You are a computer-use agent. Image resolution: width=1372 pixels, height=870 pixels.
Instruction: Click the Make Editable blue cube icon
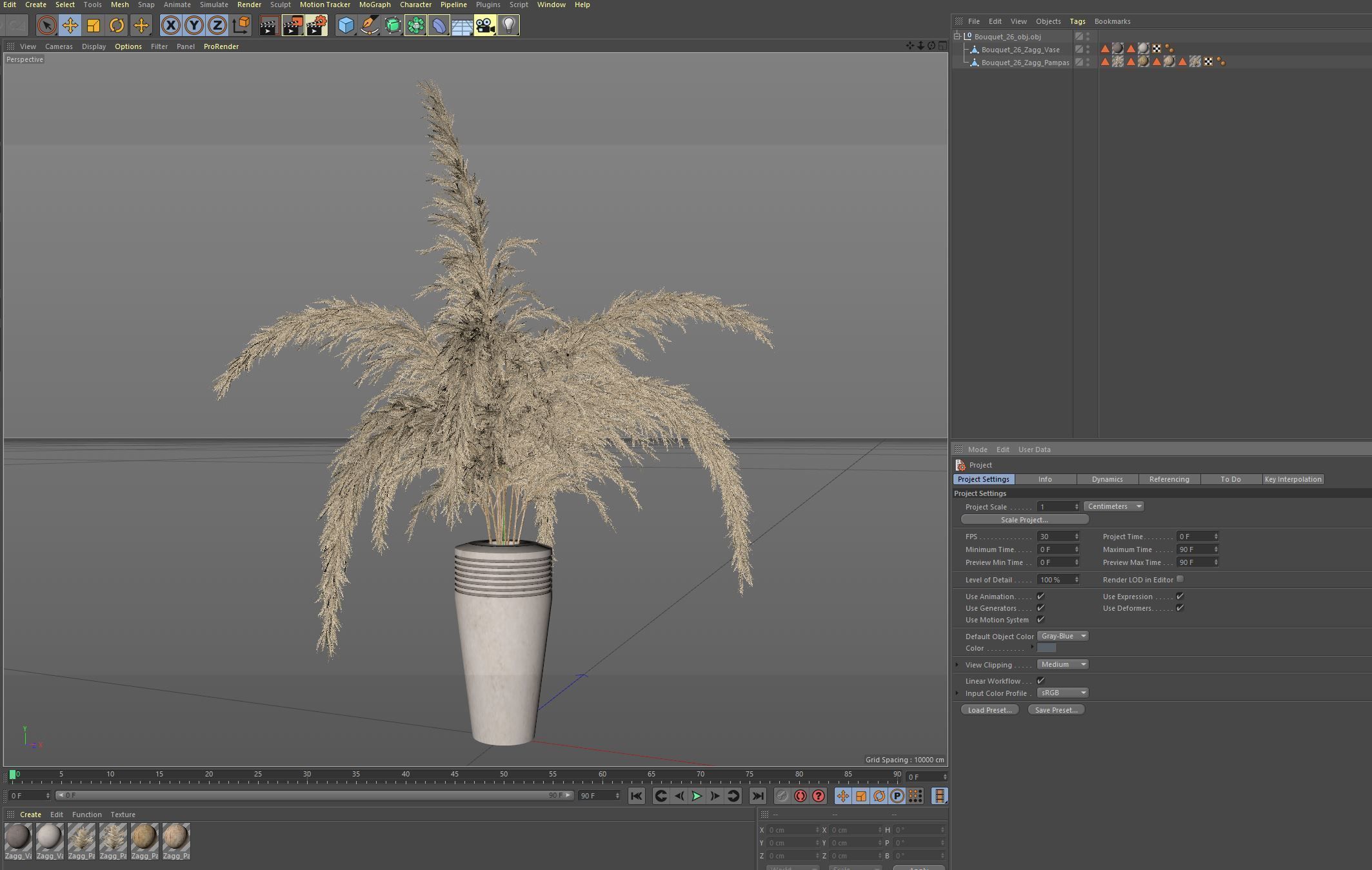(x=346, y=25)
